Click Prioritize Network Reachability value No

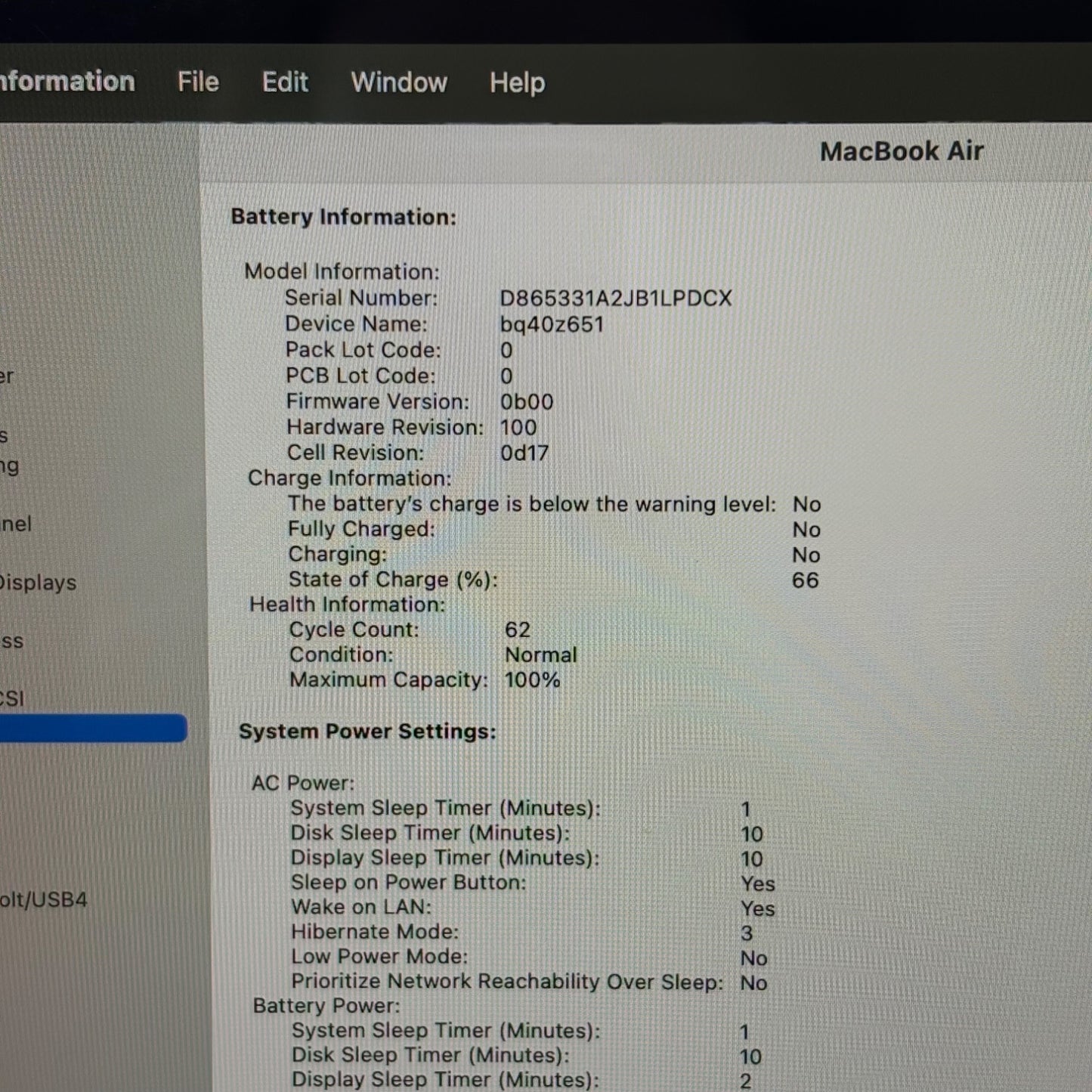(x=754, y=983)
